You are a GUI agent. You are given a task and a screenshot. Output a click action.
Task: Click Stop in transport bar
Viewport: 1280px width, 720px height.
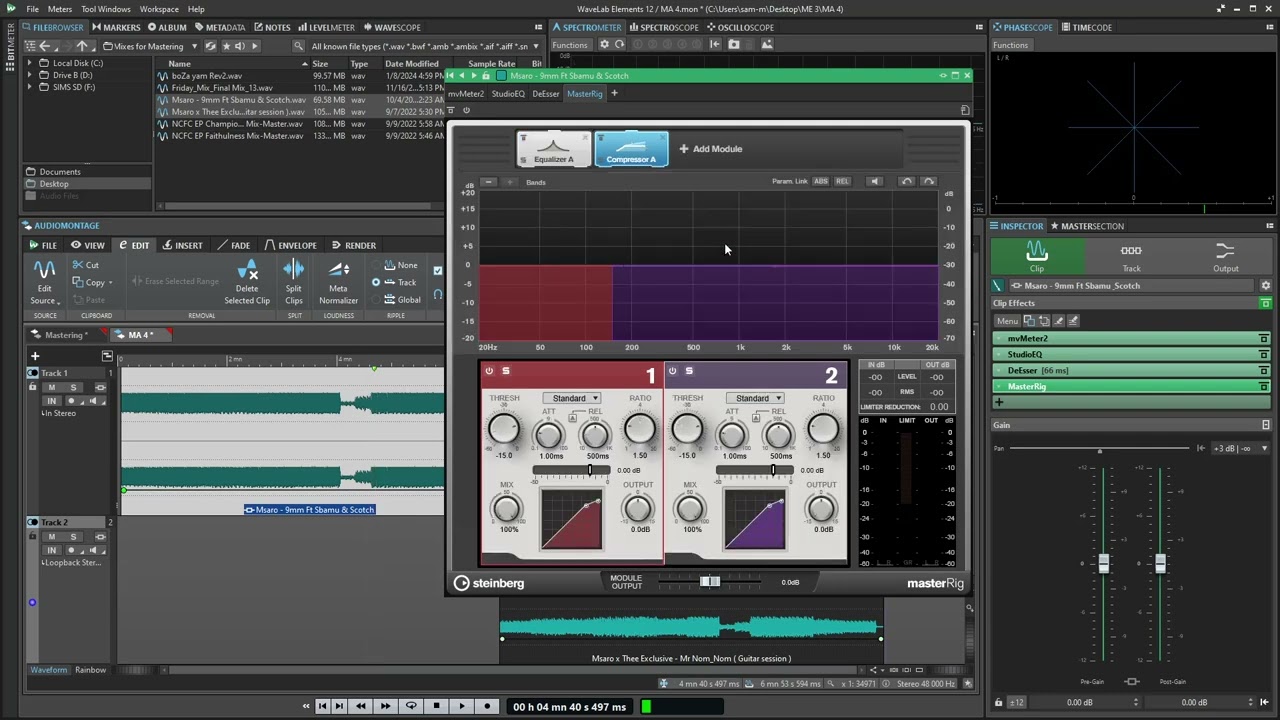(x=436, y=707)
